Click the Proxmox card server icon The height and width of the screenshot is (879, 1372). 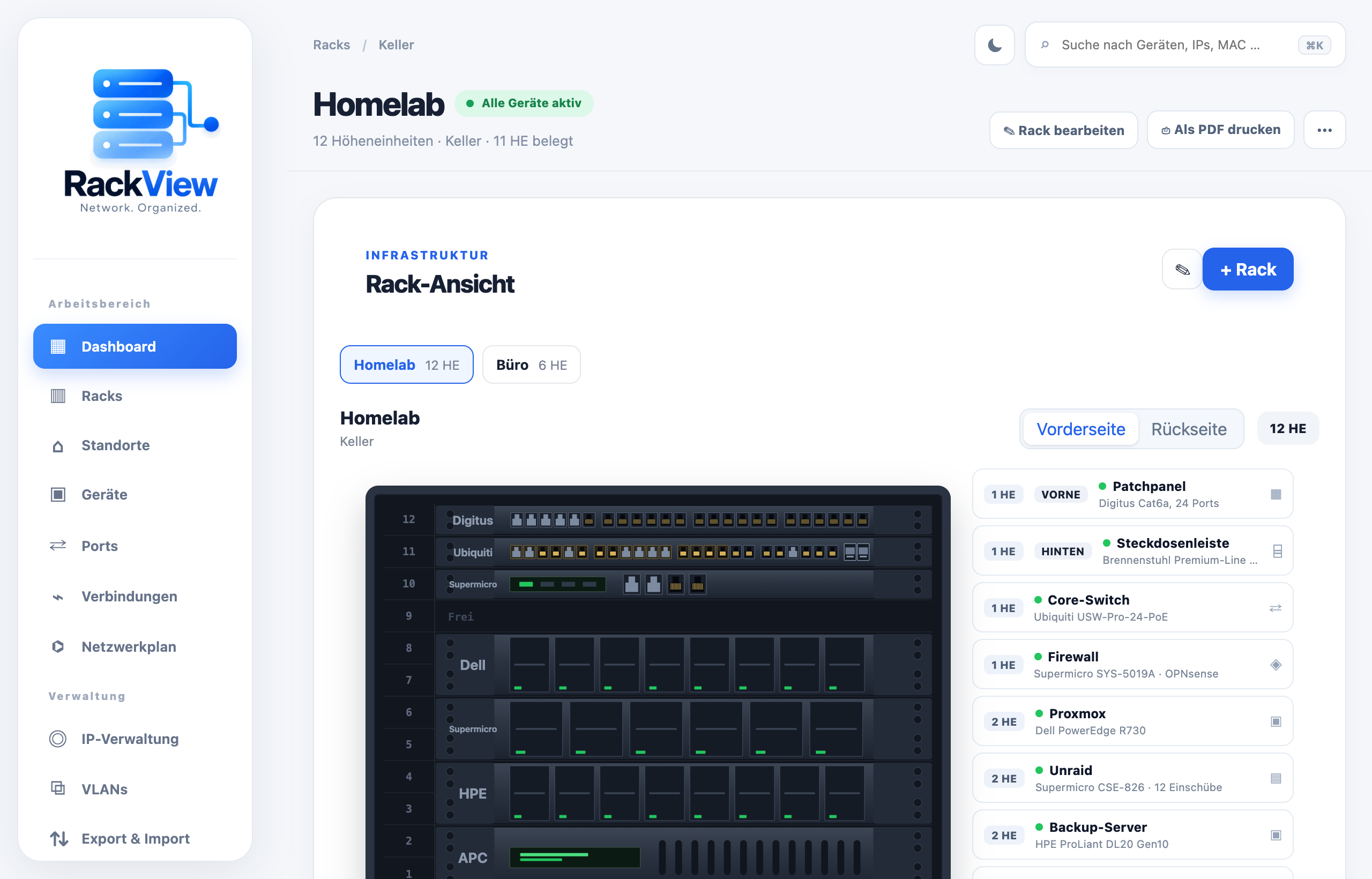point(1276,721)
